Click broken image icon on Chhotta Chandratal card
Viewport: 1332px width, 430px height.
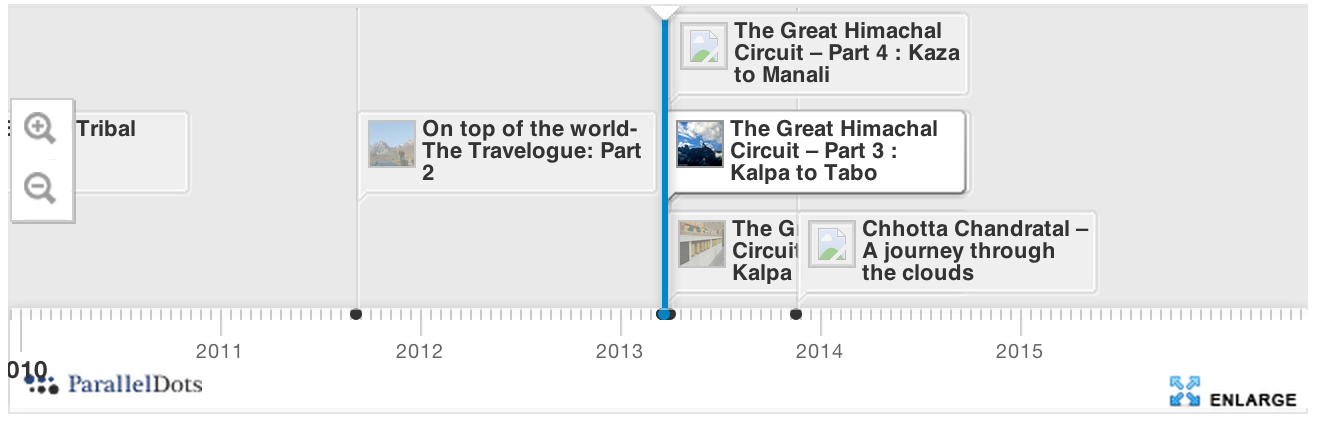click(832, 245)
